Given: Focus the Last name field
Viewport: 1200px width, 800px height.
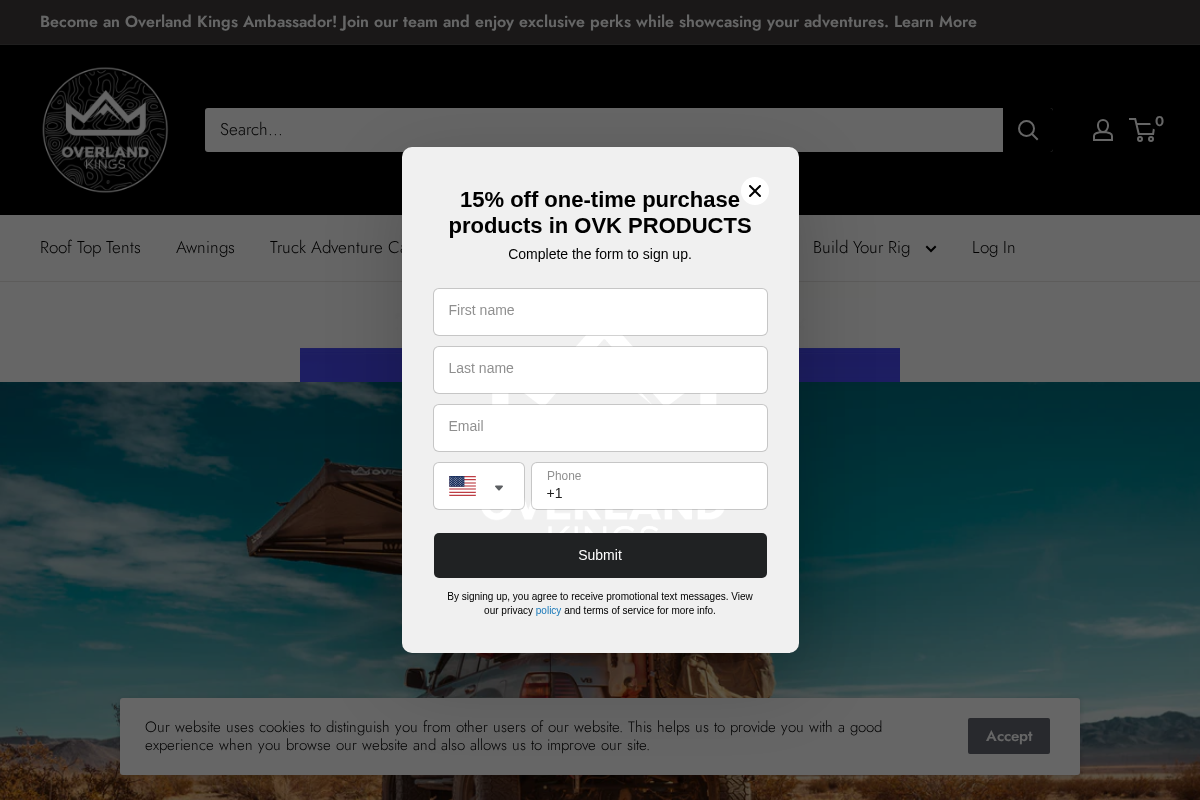Looking at the screenshot, I should (600, 370).
